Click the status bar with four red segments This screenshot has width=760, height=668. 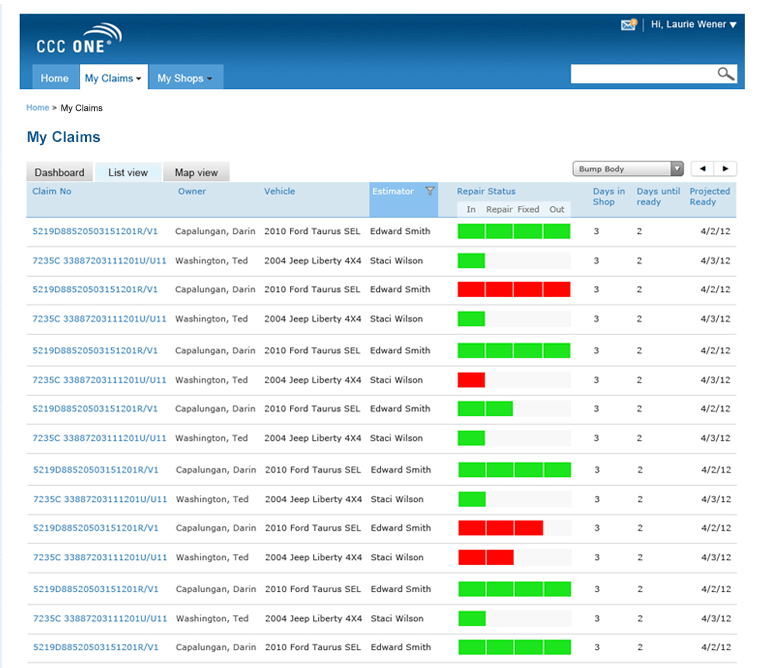coord(514,289)
